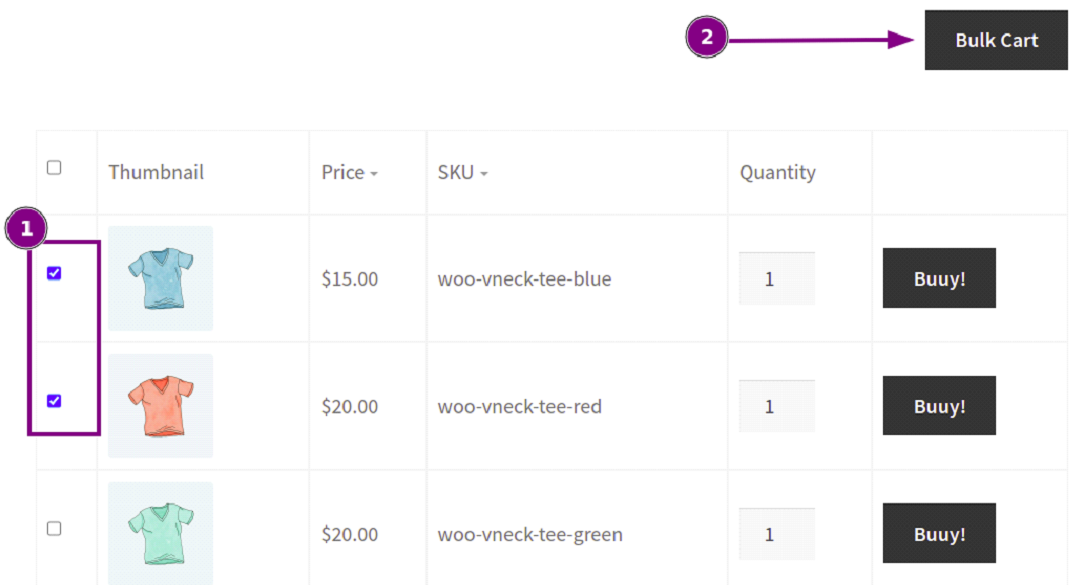
Task: Toggle the select-all checkbox in table header
Action: coord(54,167)
